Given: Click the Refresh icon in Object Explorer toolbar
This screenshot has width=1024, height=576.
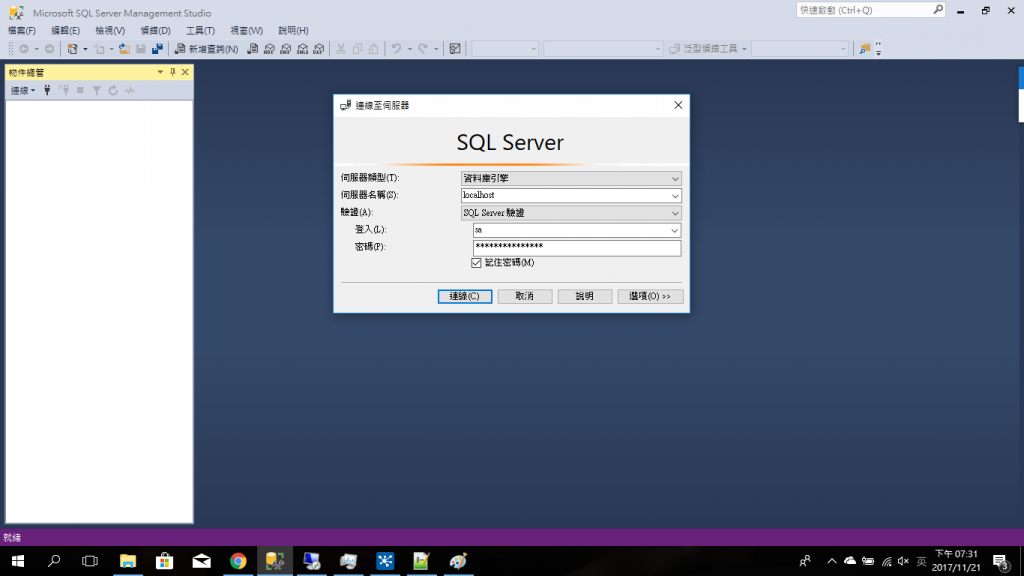Looking at the screenshot, I should [x=113, y=90].
